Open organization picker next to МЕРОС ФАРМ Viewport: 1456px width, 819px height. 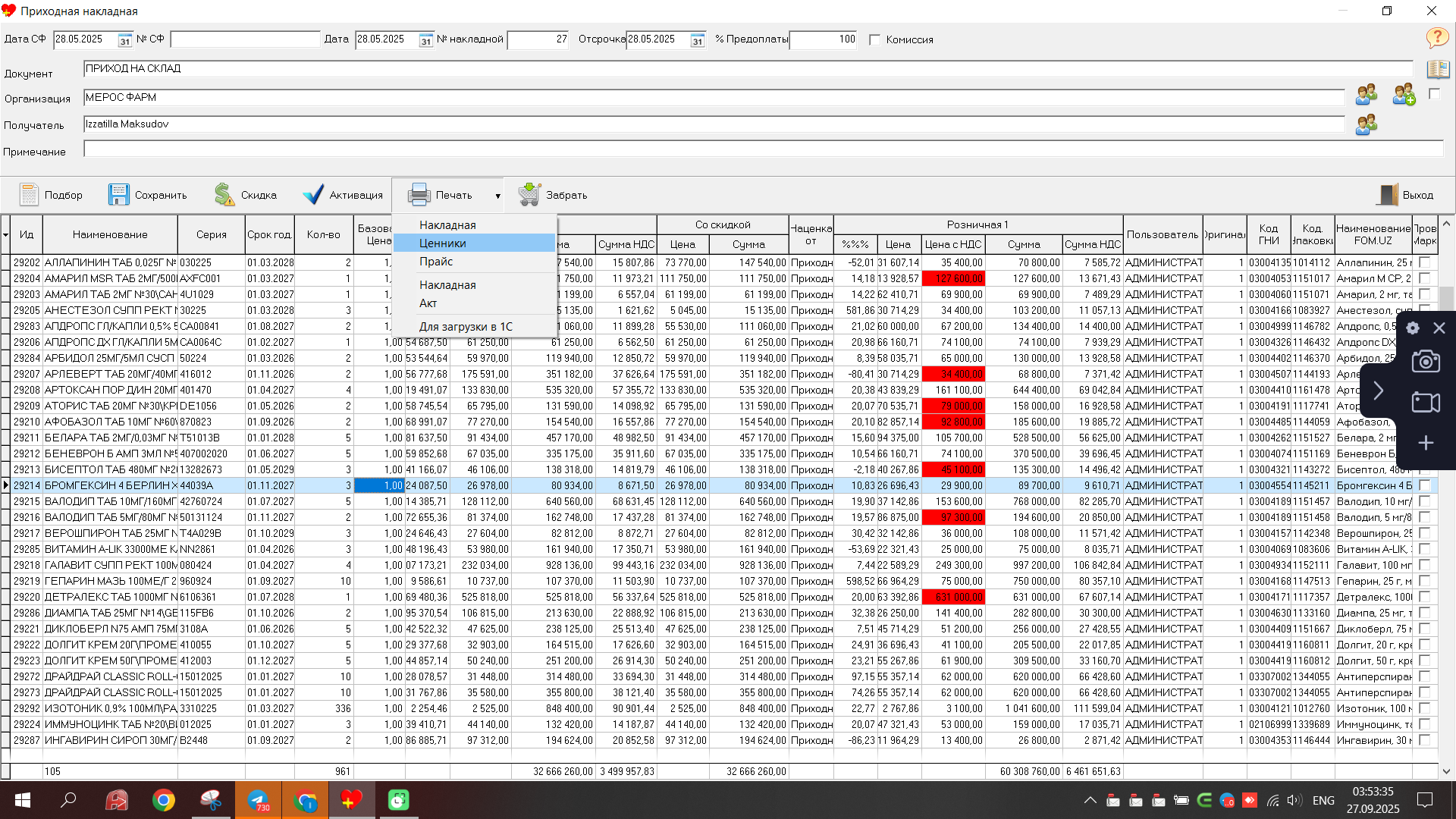coord(1366,95)
